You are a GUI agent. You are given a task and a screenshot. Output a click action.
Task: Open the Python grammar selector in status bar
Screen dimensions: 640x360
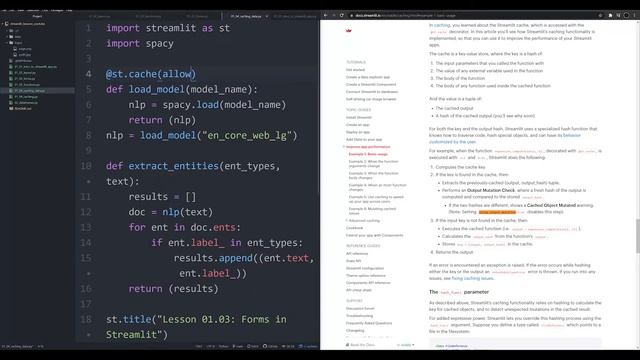(x=223, y=347)
